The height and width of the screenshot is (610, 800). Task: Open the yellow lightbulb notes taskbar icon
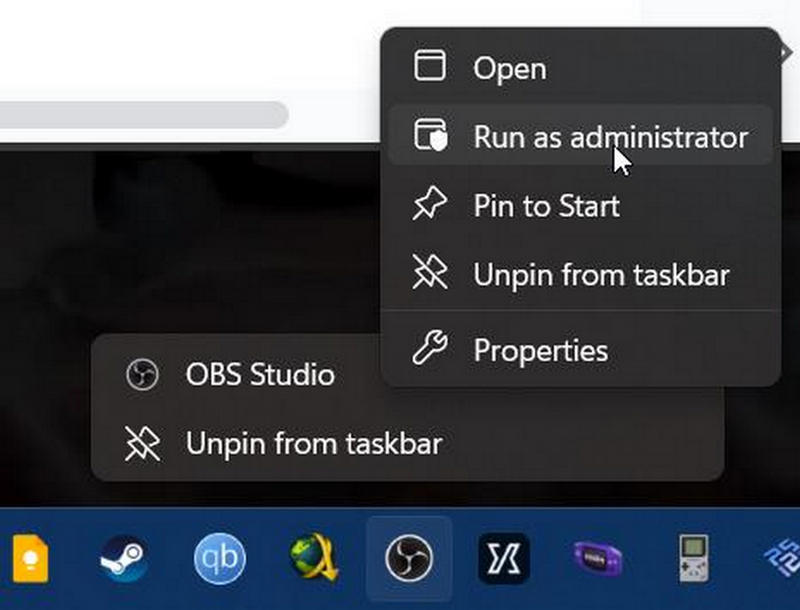point(31,558)
